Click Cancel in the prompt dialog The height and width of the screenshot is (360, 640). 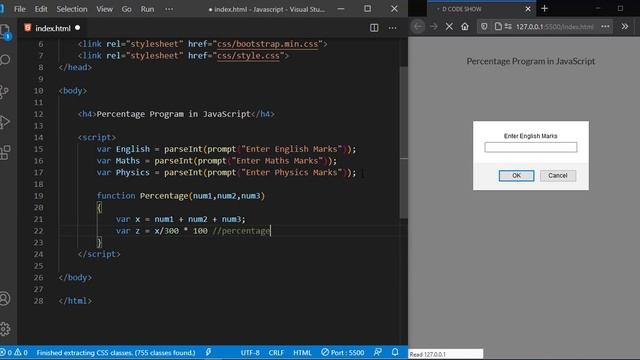pyautogui.click(x=558, y=176)
